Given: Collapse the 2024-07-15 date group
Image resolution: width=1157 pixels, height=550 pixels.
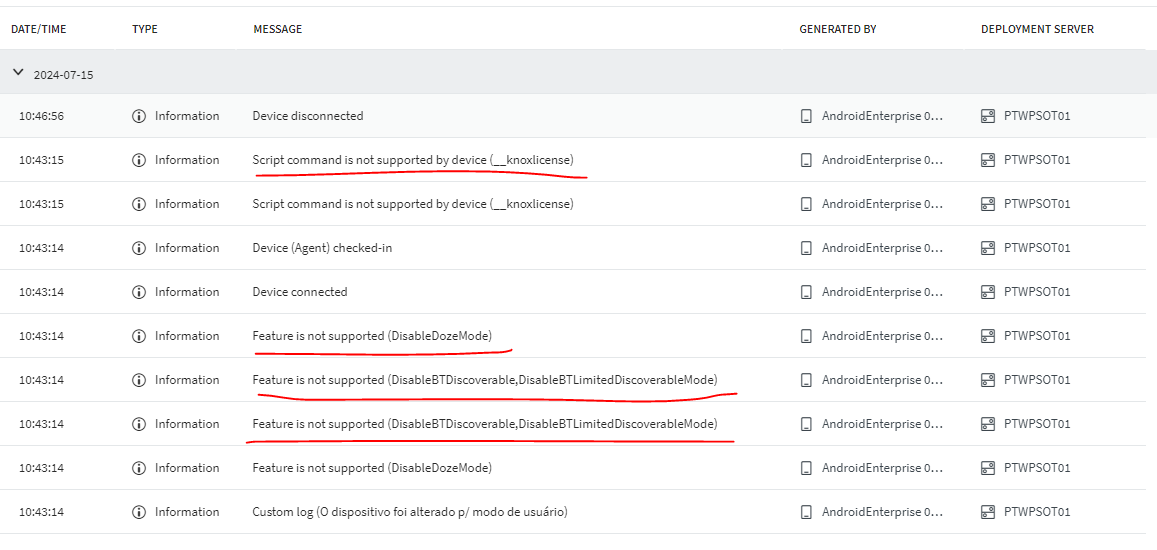Looking at the screenshot, I should pos(18,73).
